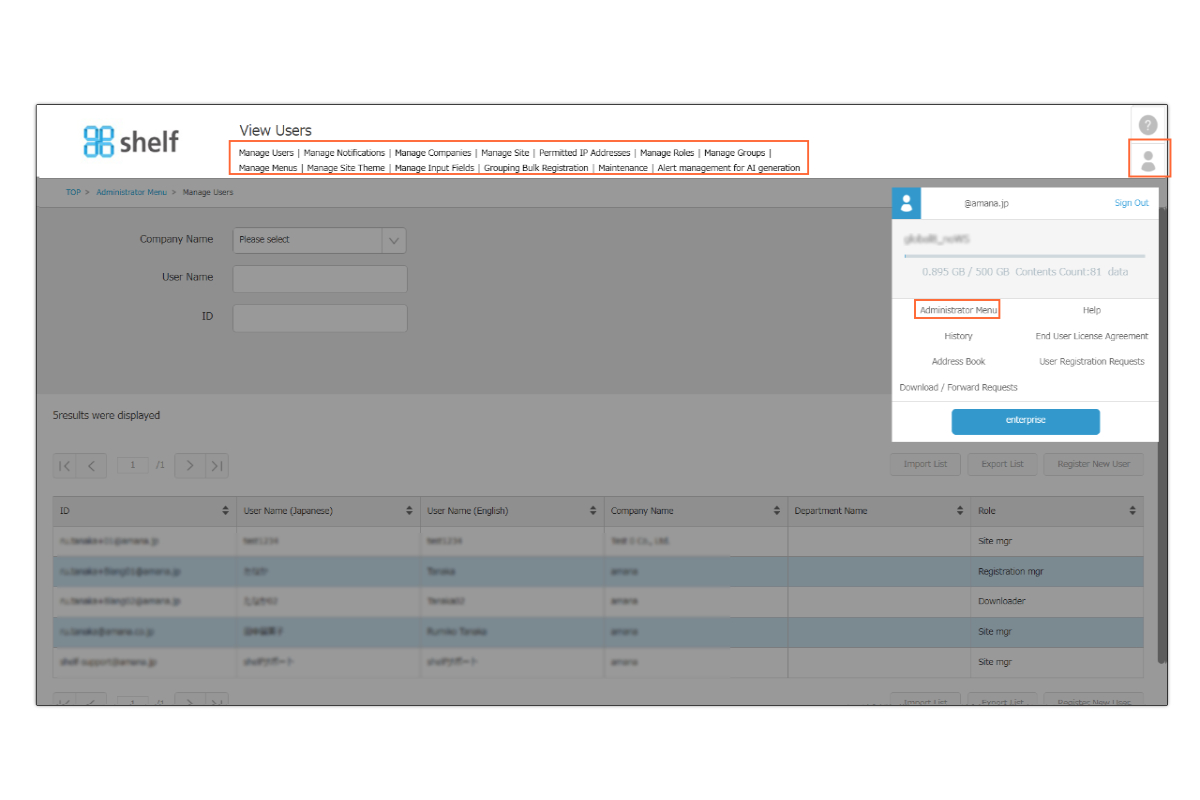
Task: Jump to last page of results
Action: click(217, 465)
